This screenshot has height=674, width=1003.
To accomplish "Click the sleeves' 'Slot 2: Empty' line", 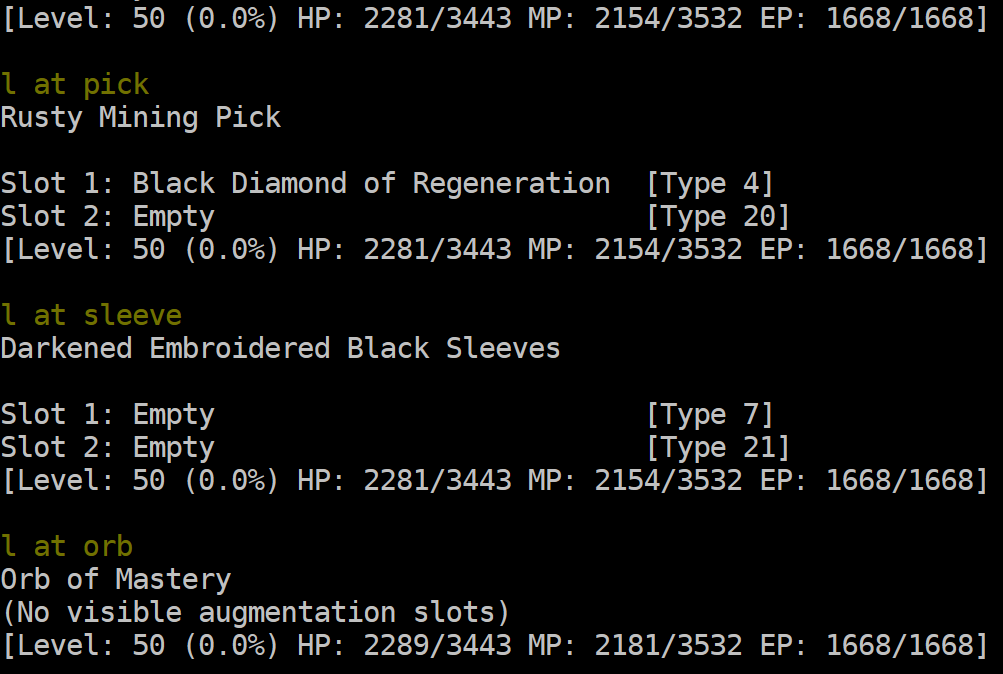I will tap(107, 448).
